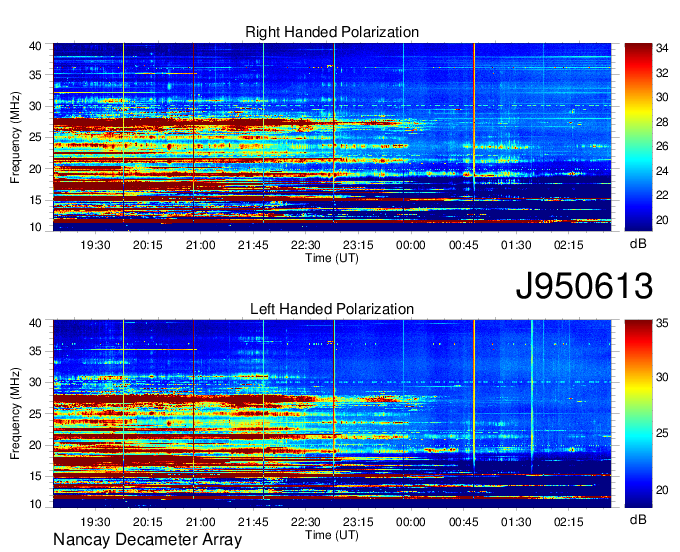The height and width of the screenshot is (552, 680).
Task: Click the 20:15 time tick in Right Handed plot
Action: coord(147,245)
